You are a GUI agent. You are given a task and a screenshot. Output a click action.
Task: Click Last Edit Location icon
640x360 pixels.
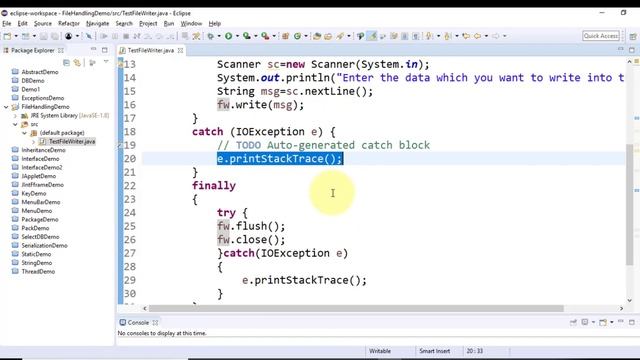466,36
